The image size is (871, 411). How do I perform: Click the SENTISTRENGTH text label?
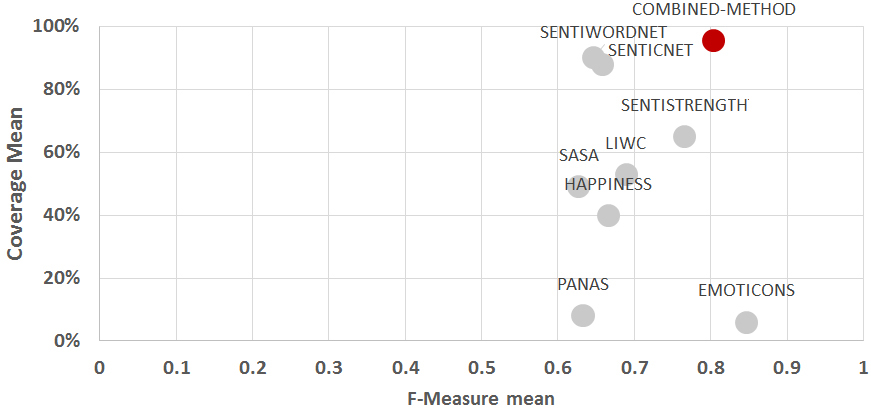pyautogui.click(x=684, y=106)
